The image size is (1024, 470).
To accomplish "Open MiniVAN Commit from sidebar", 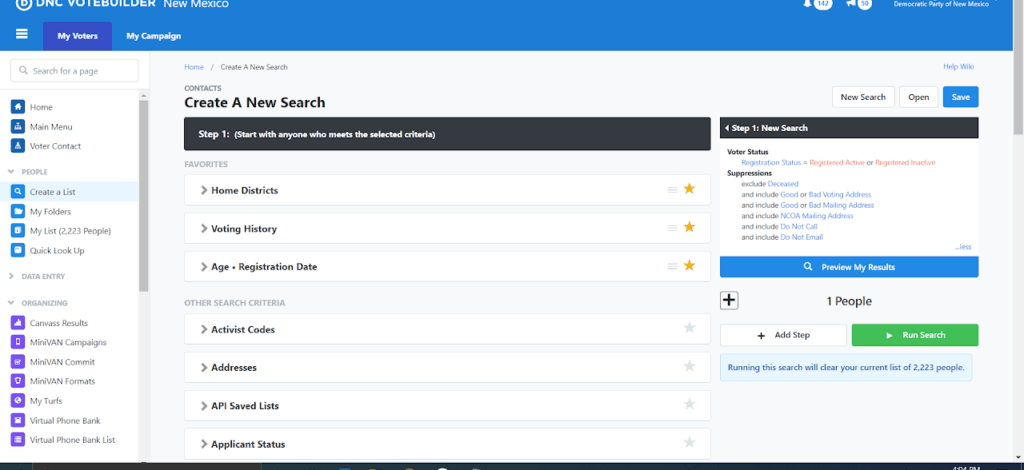I will tap(62, 362).
